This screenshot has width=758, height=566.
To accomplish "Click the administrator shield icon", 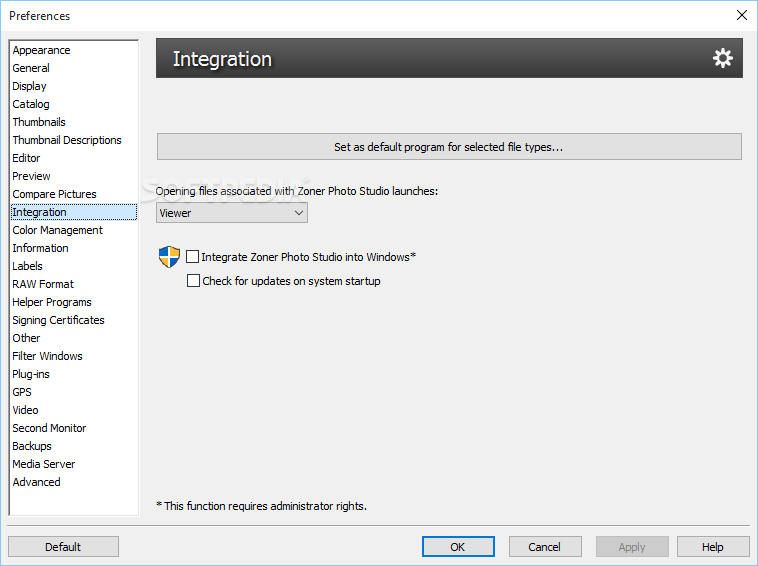I will [x=169, y=257].
